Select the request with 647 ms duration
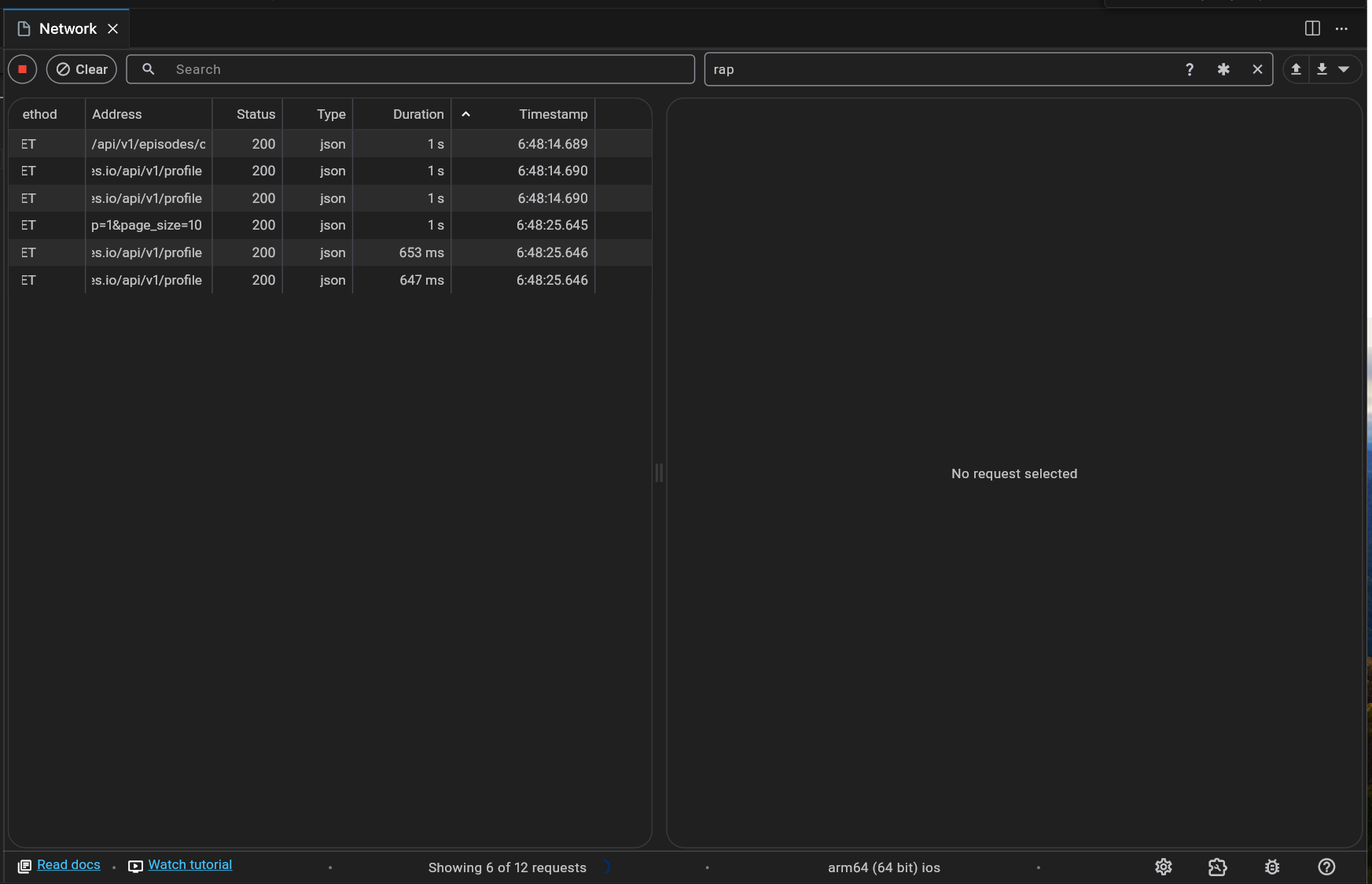This screenshot has width=1372, height=884. [330, 280]
